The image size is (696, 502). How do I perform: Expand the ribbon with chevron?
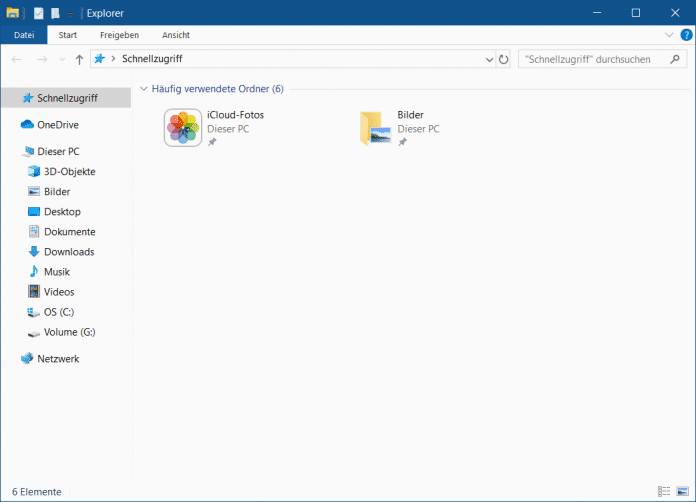click(x=670, y=35)
